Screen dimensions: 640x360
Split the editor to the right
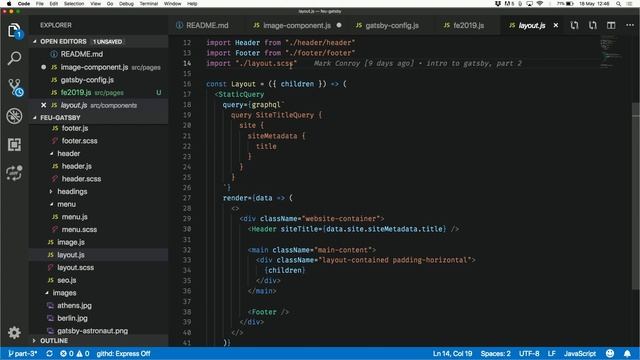(x=611, y=25)
